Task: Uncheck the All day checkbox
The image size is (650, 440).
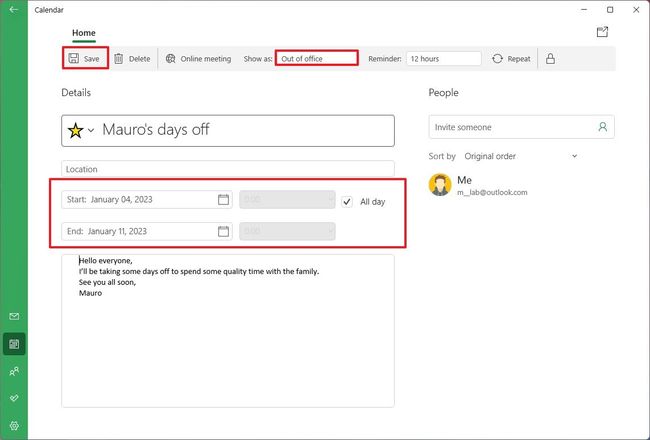Action: 347,202
